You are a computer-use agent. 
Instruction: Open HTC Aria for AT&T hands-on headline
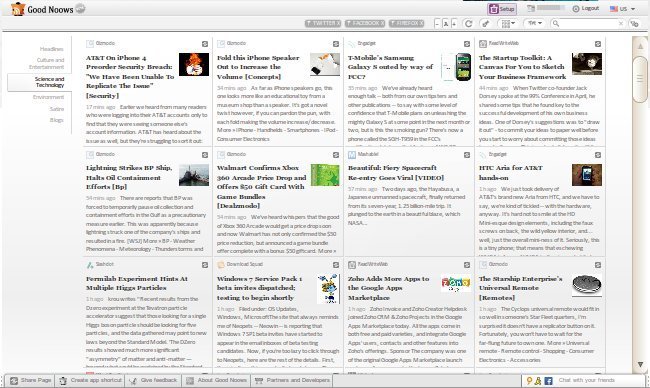[510, 173]
